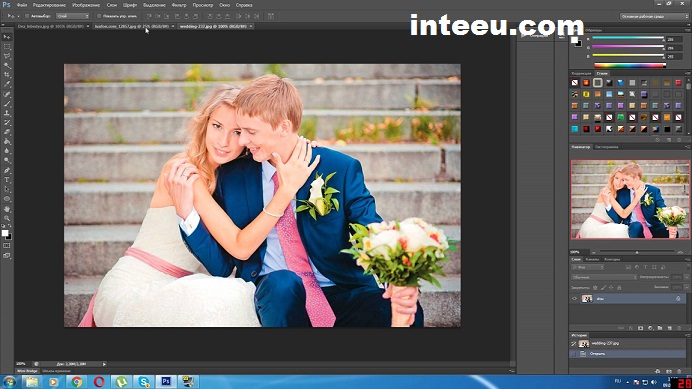The width and height of the screenshot is (692, 389).
Task: Create a new layer group
Action: pos(660,328)
